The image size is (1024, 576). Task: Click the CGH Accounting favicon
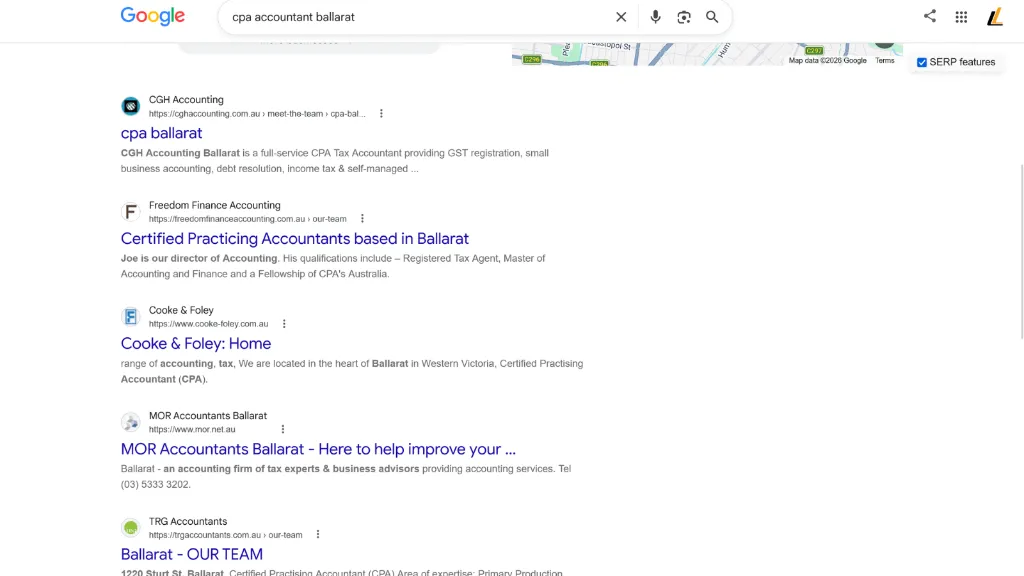(131, 106)
